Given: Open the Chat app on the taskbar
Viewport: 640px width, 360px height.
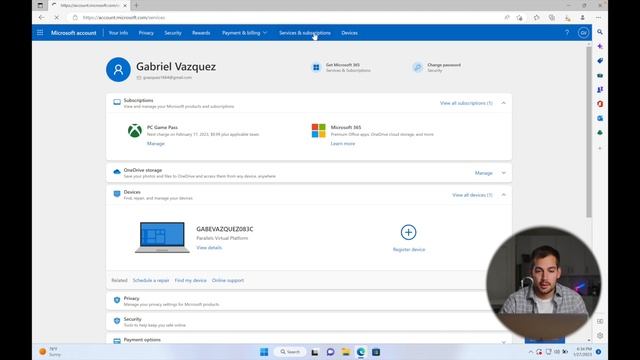Looking at the screenshot, I should click(x=330, y=352).
